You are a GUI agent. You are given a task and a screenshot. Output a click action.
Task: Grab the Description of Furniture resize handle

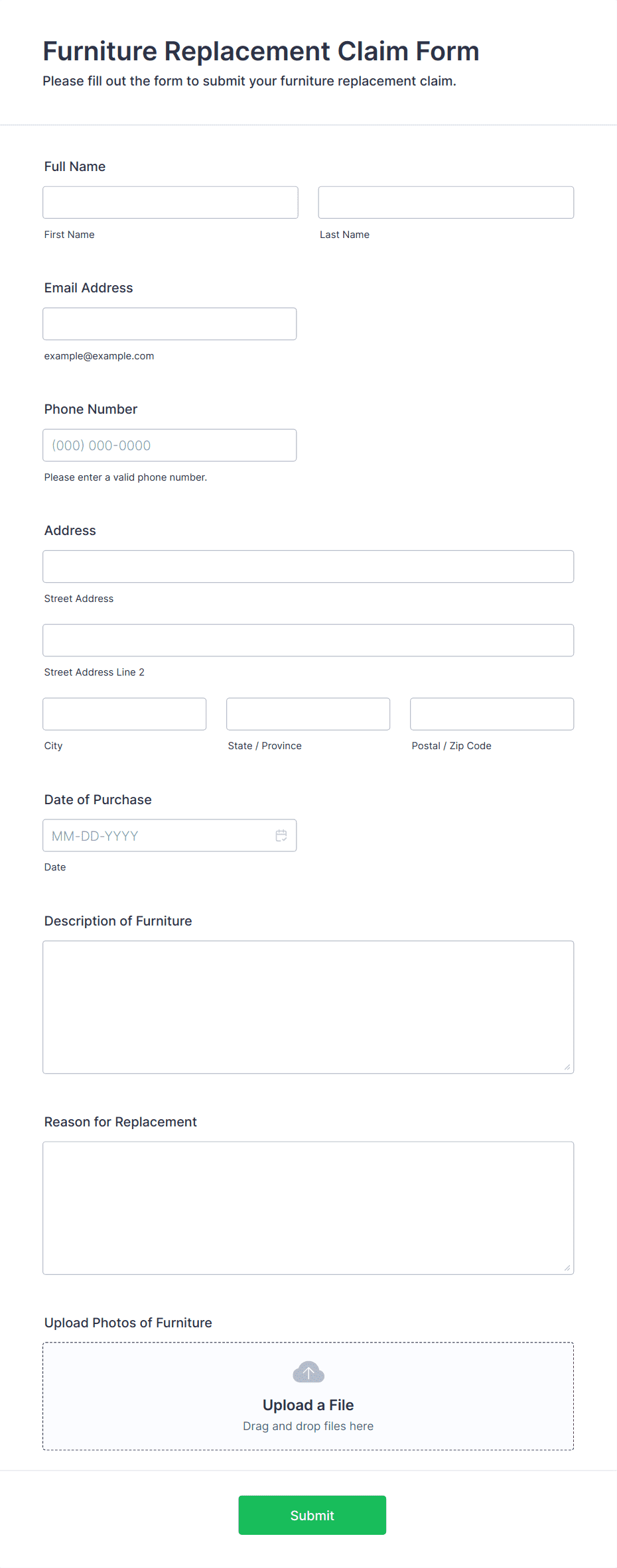[567, 1067]
